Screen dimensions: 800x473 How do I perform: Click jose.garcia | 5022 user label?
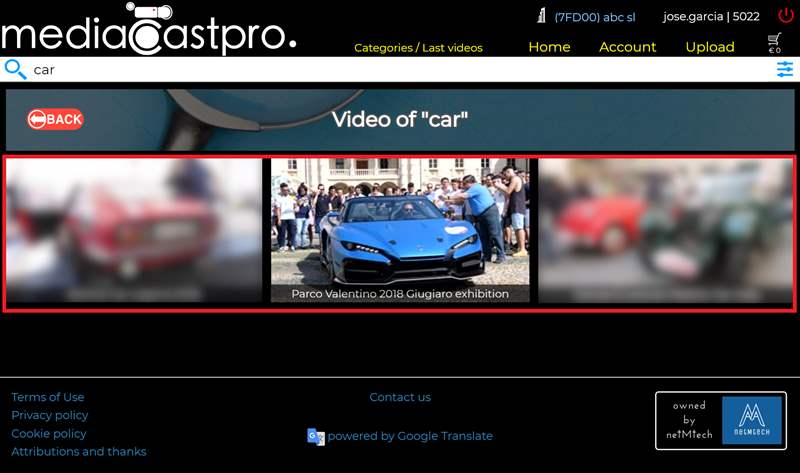(x=711, y=17)
